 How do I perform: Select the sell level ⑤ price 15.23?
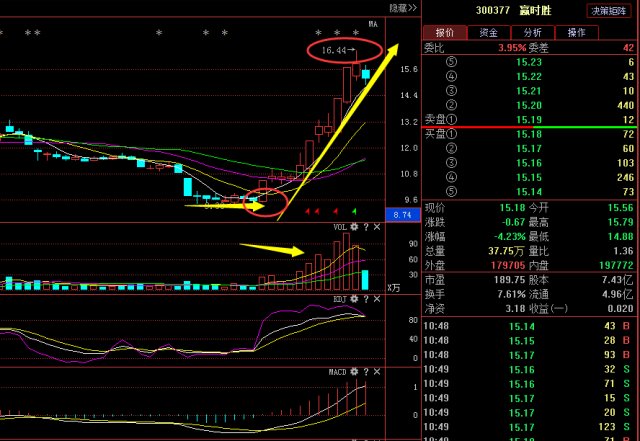pyautogui.click(x=529, y=61)
